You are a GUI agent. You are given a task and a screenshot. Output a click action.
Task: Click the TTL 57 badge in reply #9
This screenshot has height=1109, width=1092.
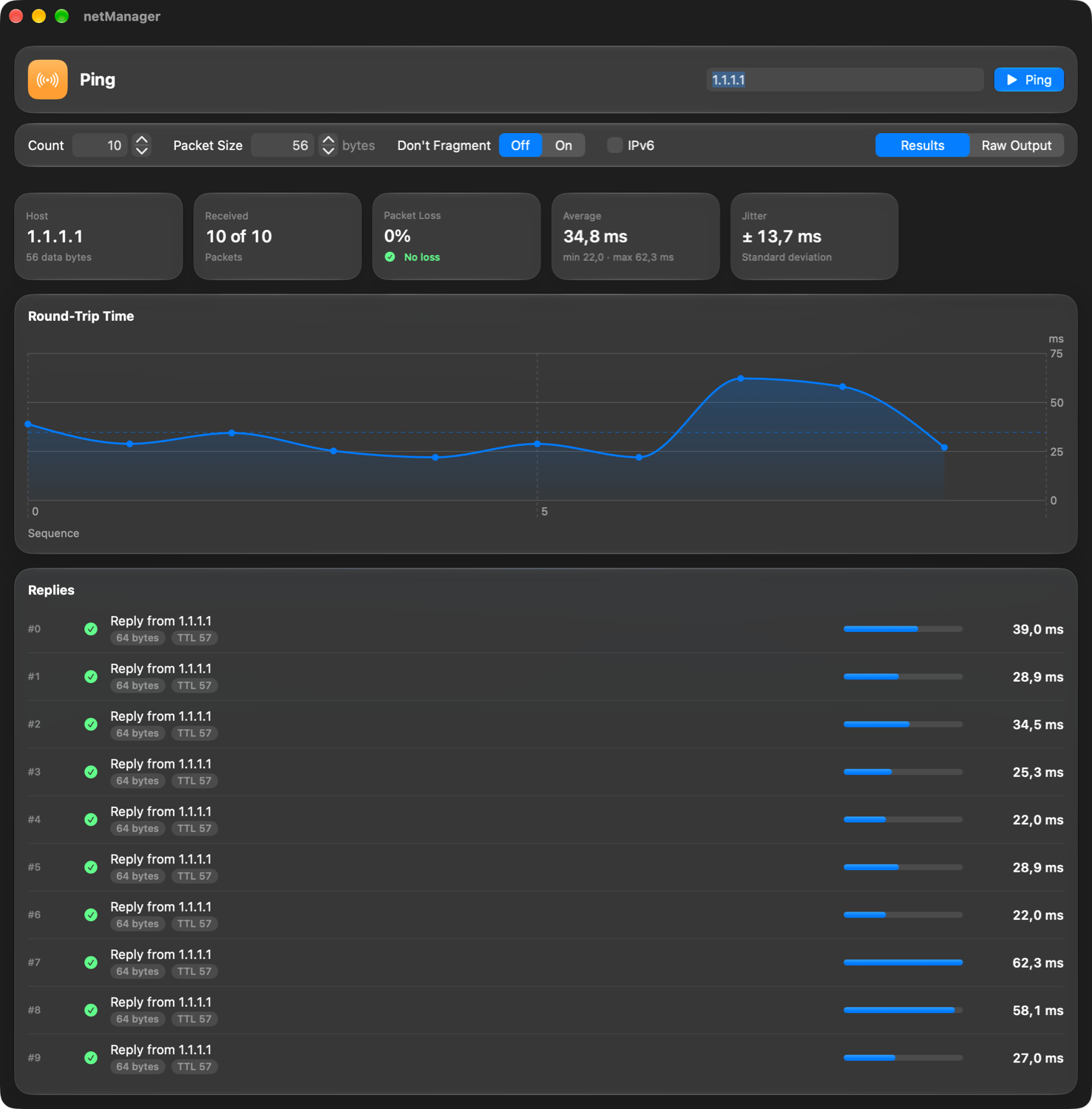tap(194, 1067)
